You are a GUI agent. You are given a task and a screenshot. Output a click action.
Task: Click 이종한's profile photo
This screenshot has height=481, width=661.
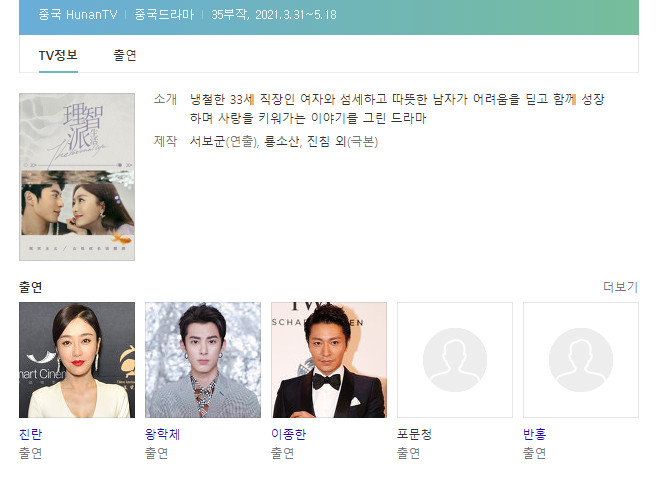tap(329, 360)
